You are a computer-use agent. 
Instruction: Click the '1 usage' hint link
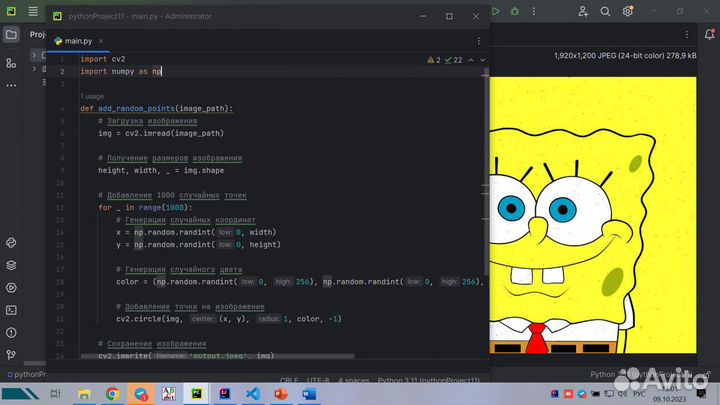tap(92, 96)
